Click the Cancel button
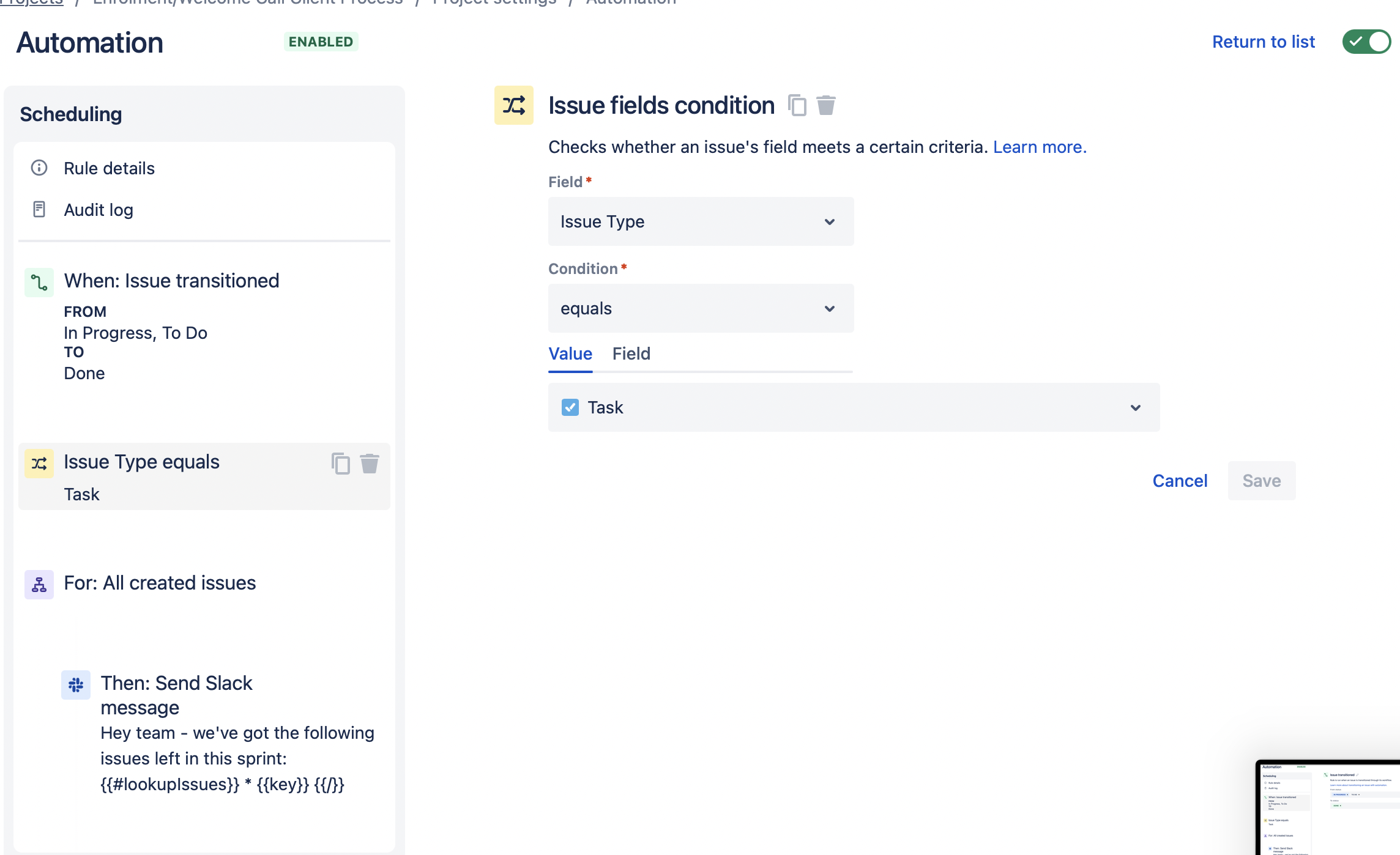The image size is (1400, 855). coord(1179,481)
